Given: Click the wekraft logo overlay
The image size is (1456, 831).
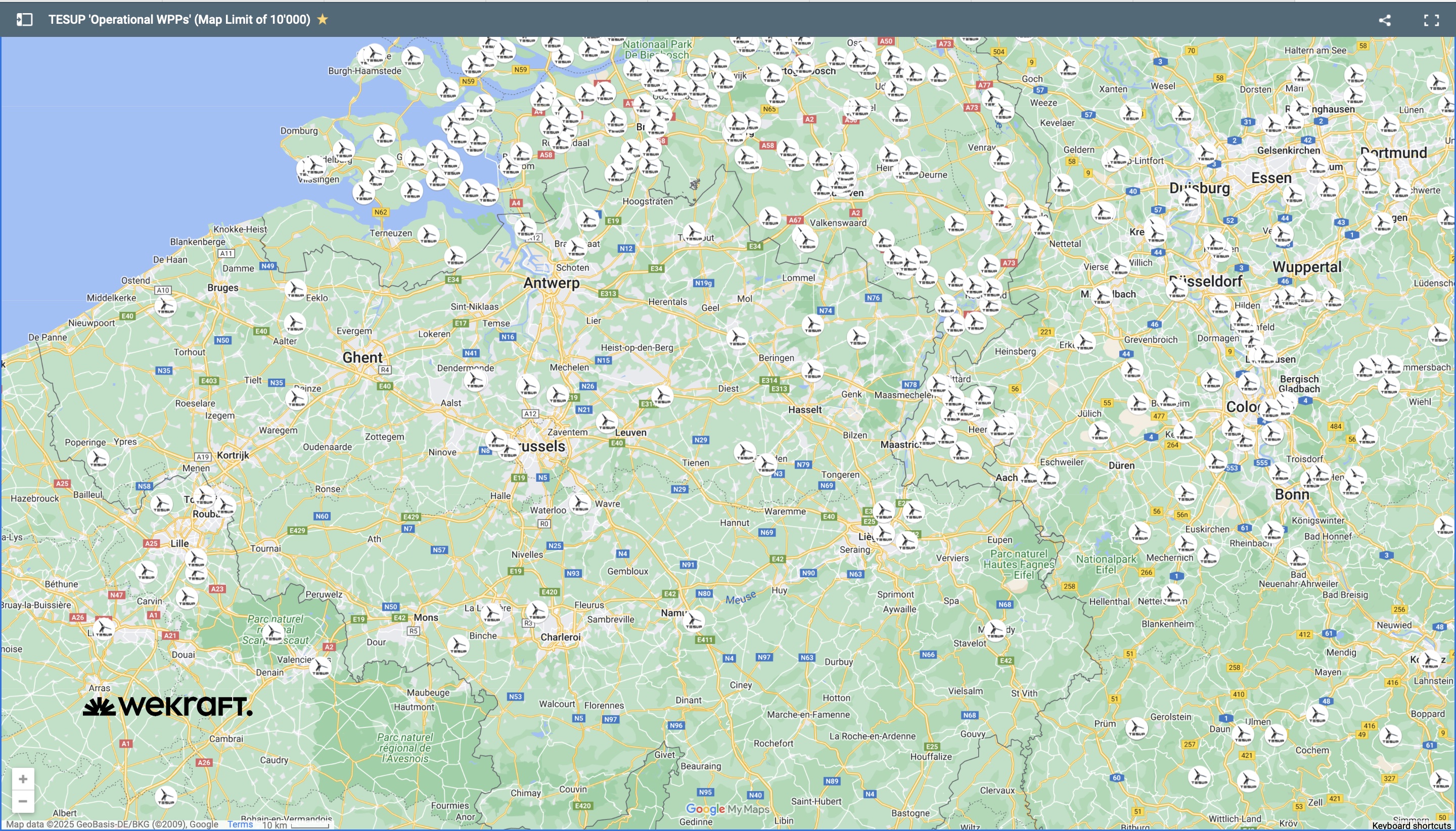Looking at the screenshot, I should click(x=167, y=706).
